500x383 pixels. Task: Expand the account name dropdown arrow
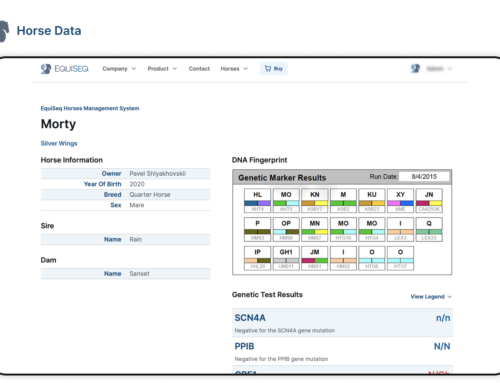[x=450, y=69]
